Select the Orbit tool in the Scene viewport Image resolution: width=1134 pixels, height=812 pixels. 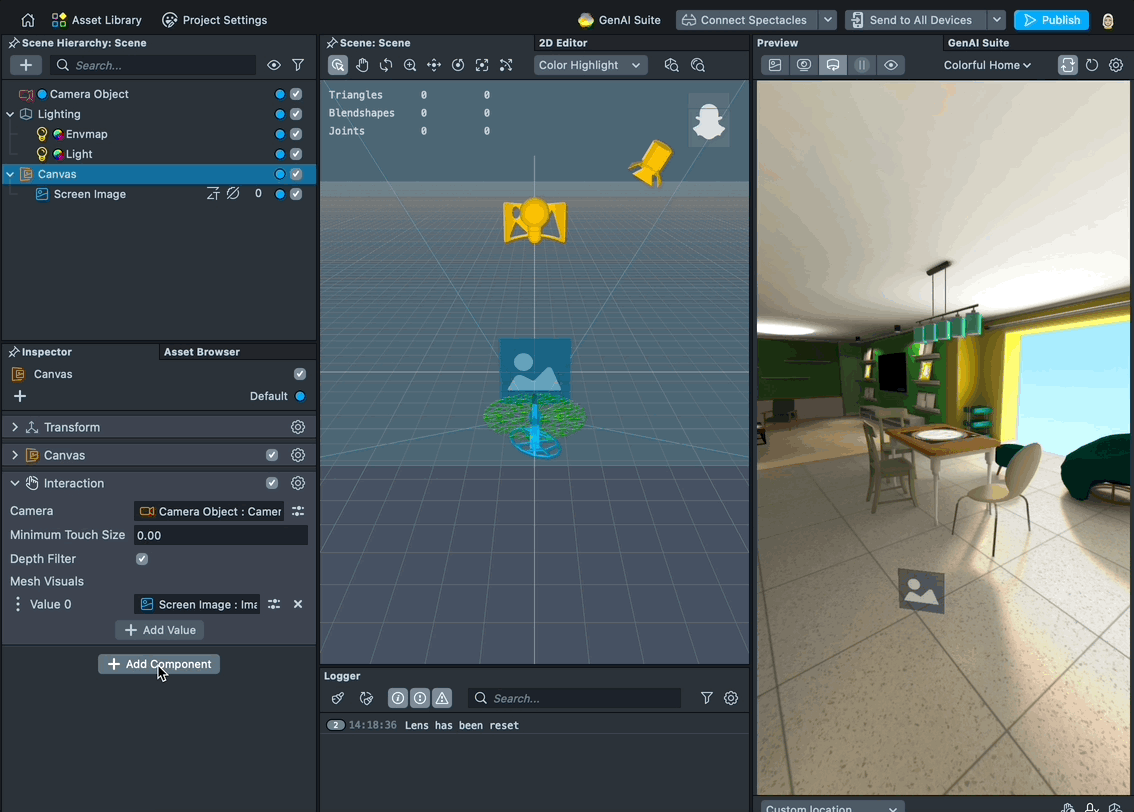(386, 64)
